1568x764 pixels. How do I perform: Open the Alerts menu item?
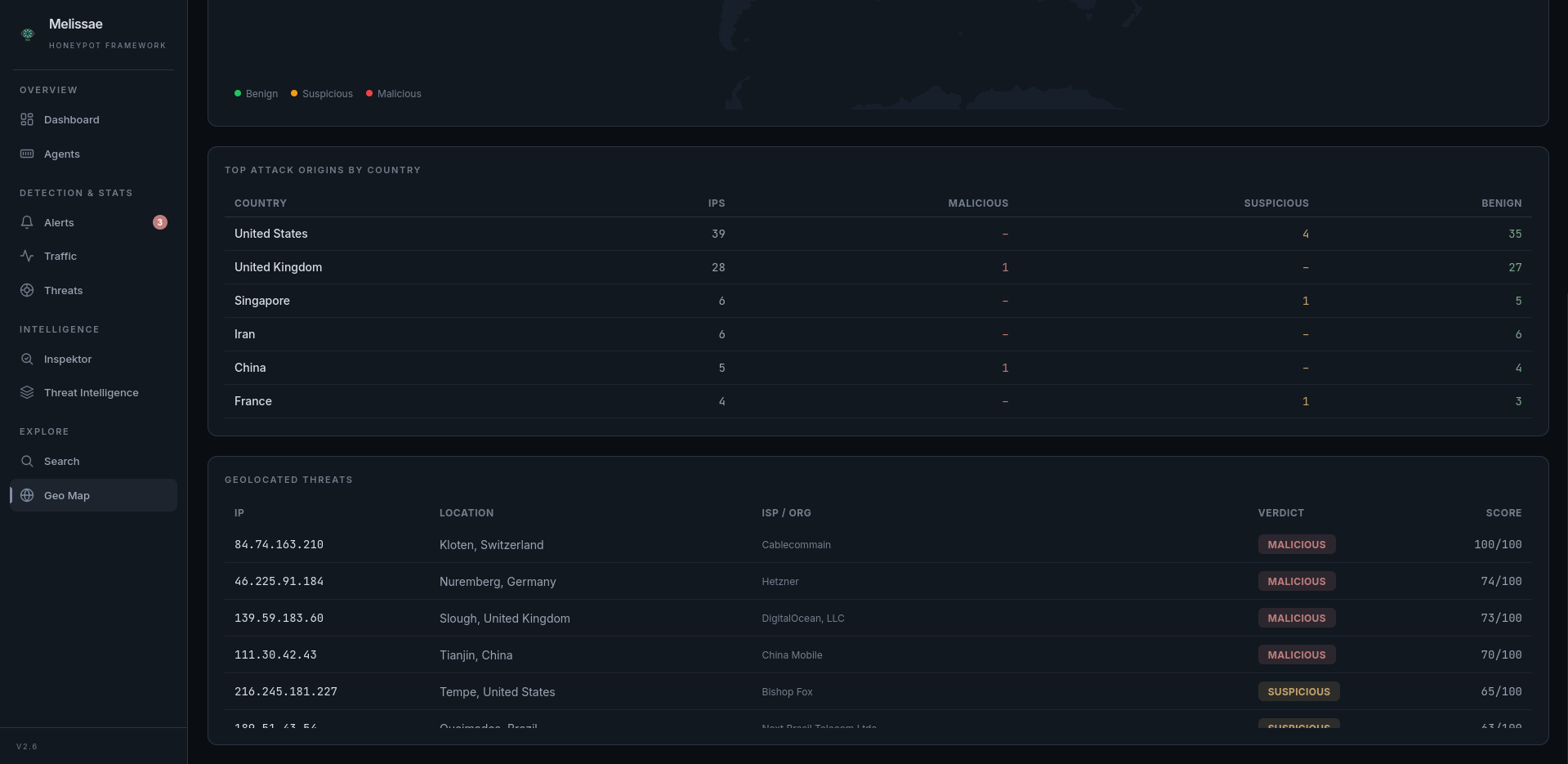click(x=93, y=222)
